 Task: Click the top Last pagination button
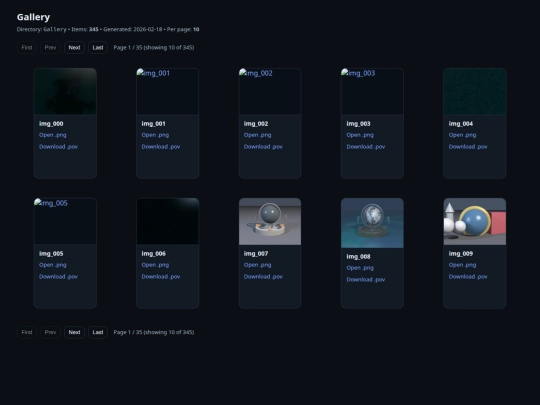98,48
